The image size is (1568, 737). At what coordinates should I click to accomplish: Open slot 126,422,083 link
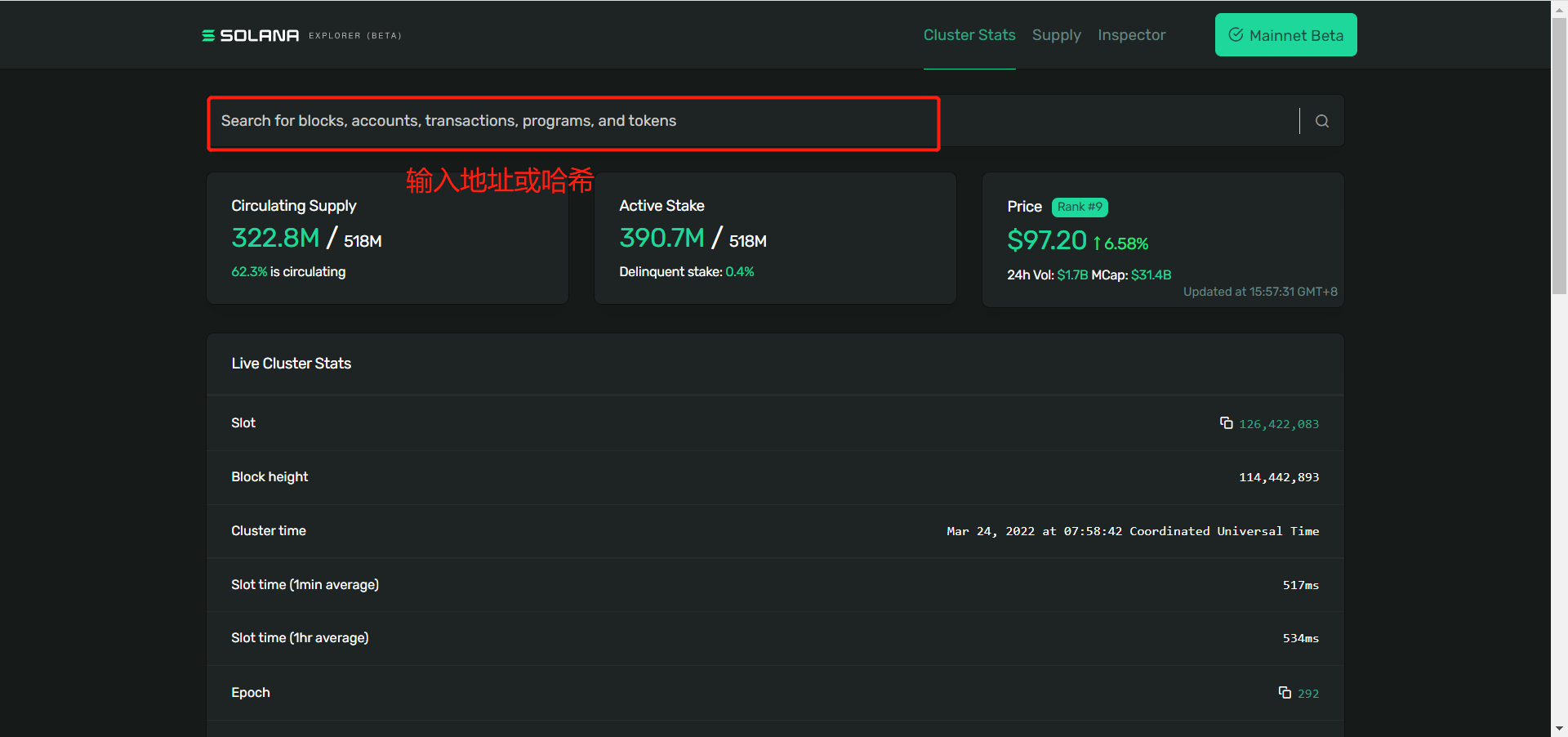pos(1278,424)
